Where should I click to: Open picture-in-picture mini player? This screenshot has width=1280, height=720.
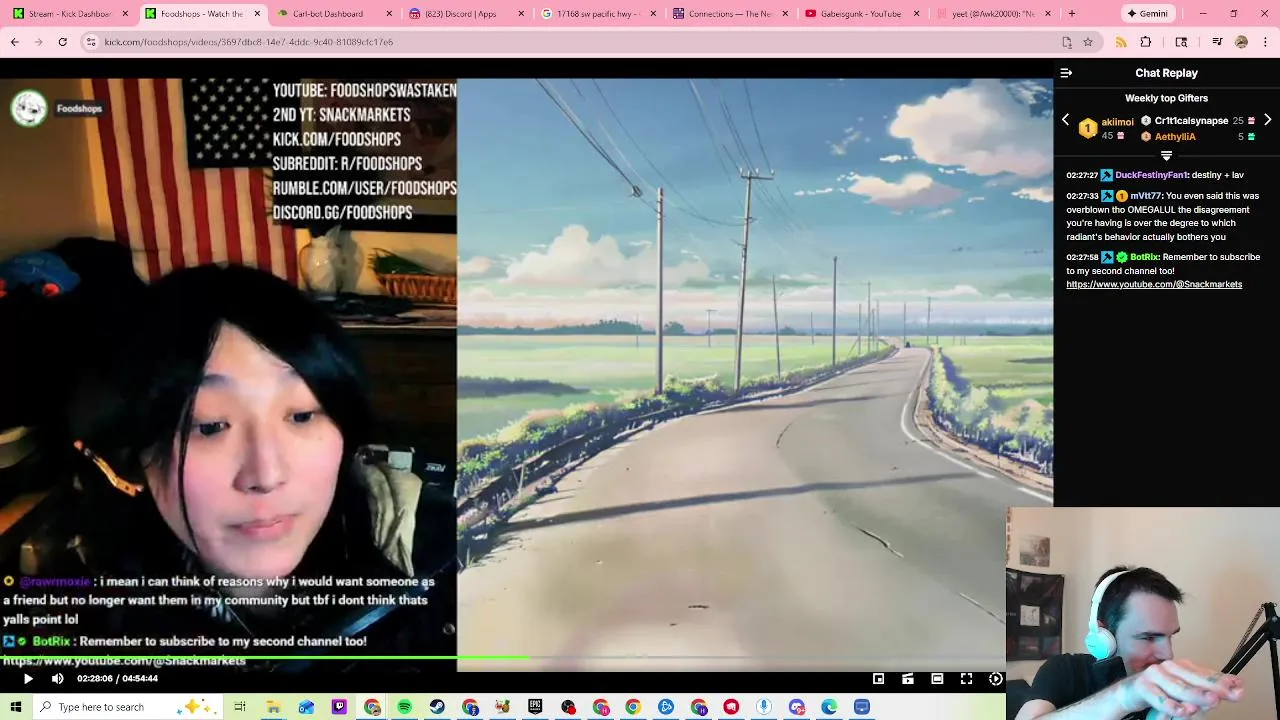point(878,678)
